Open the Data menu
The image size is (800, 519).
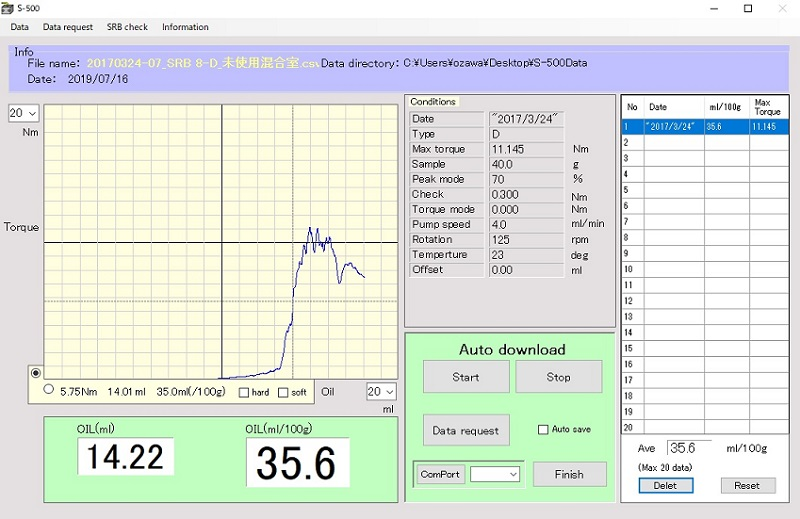[x=19, y=27]
